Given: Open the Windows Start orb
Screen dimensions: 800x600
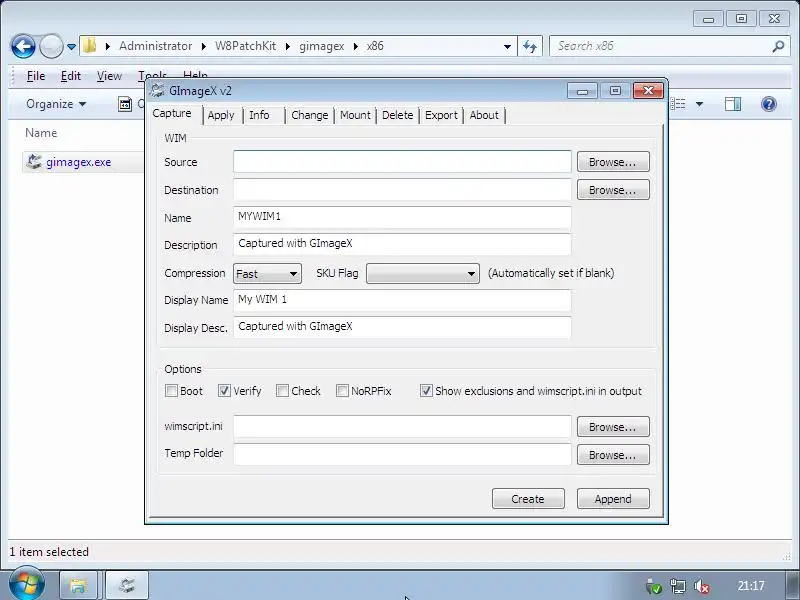Looking at the screenshot, I should coord(27,584).
